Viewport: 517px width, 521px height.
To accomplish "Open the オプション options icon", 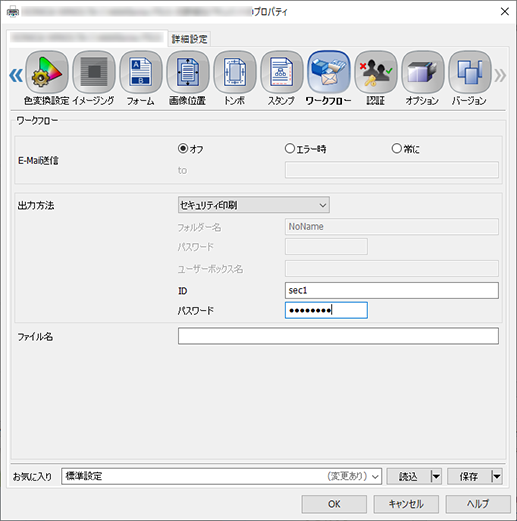I will click(x=423, y=72).
